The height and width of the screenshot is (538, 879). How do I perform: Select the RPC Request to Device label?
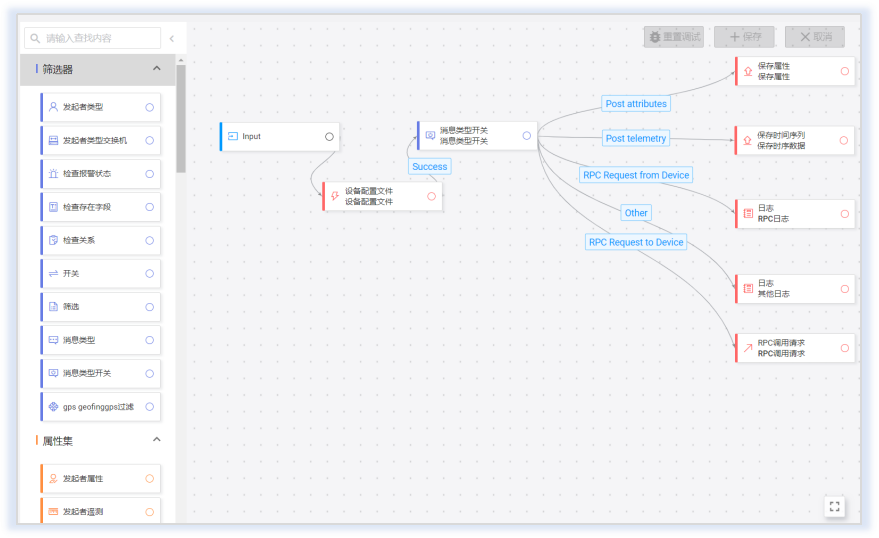click(636, 242)
